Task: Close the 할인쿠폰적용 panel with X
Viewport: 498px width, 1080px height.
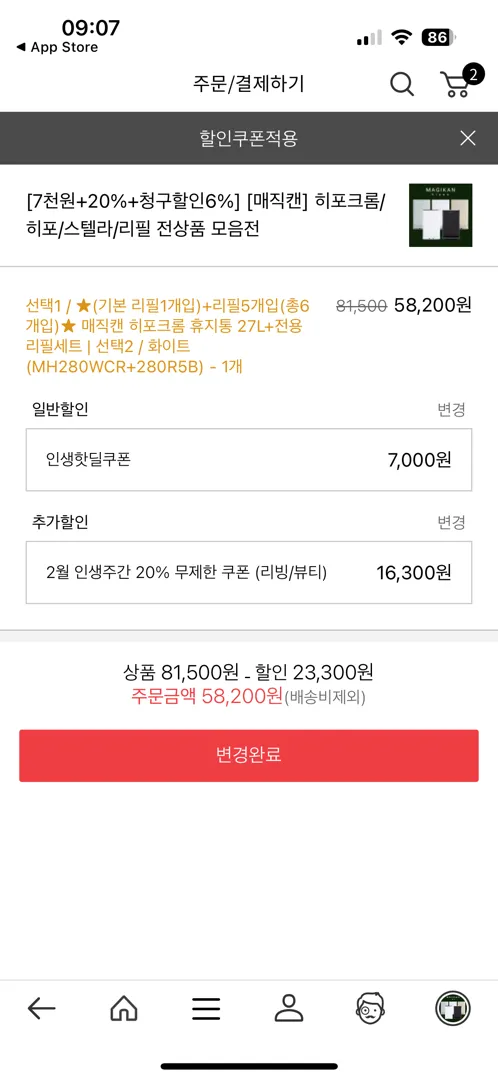Action: (x=468, y=138)
